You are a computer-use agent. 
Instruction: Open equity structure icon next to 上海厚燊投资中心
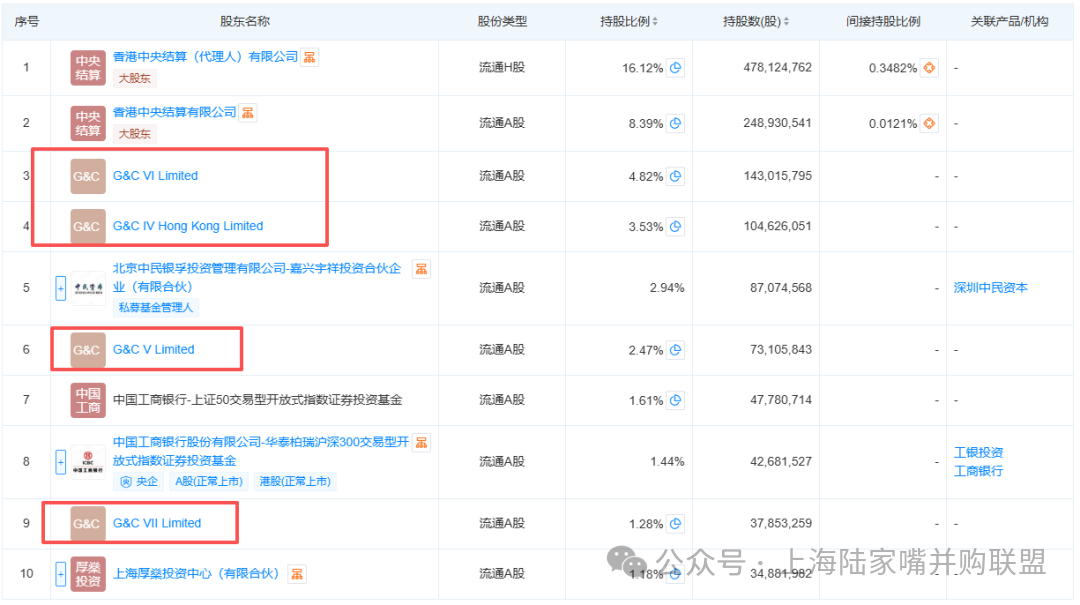pos(298,574)
